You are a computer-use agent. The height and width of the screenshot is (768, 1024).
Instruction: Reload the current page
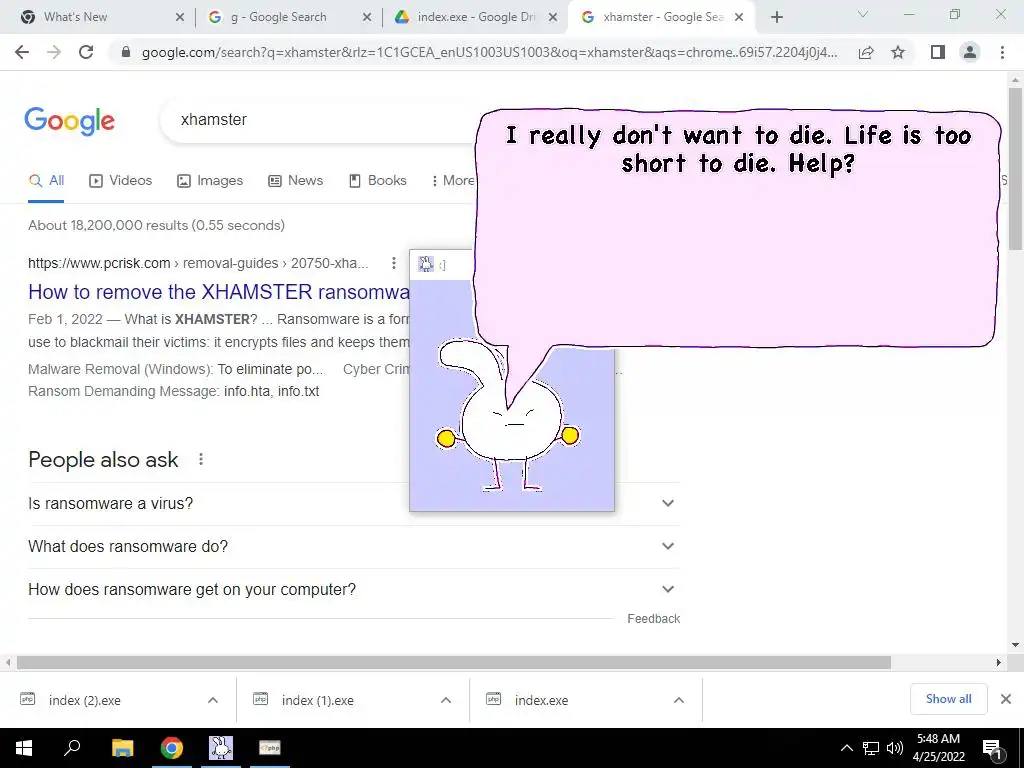click(x=86, y=52)
